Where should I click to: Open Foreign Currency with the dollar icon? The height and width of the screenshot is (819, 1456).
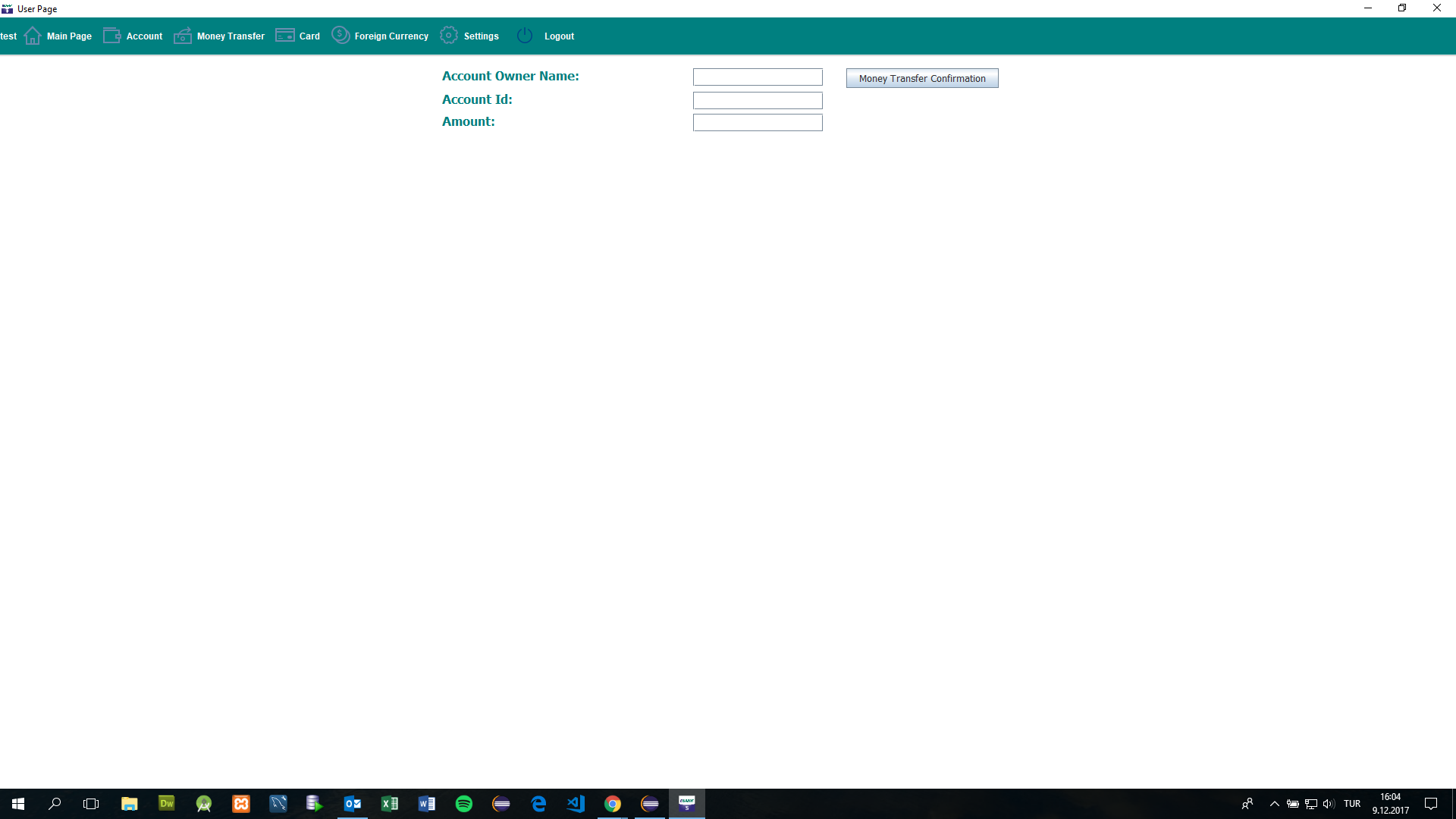340,35
